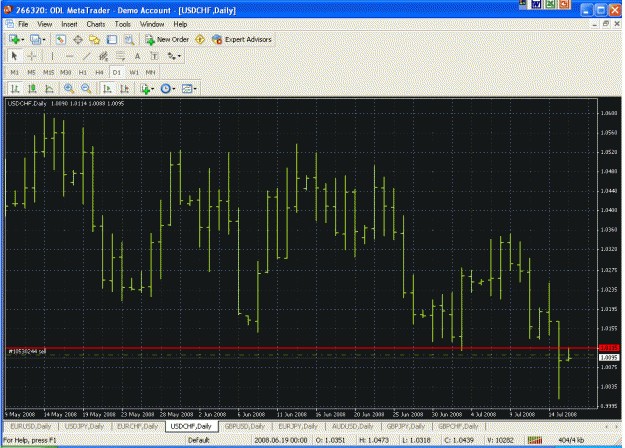Switch timeframe to M15
This screenshot has height=448, width=625.
[x=49, y=73]
